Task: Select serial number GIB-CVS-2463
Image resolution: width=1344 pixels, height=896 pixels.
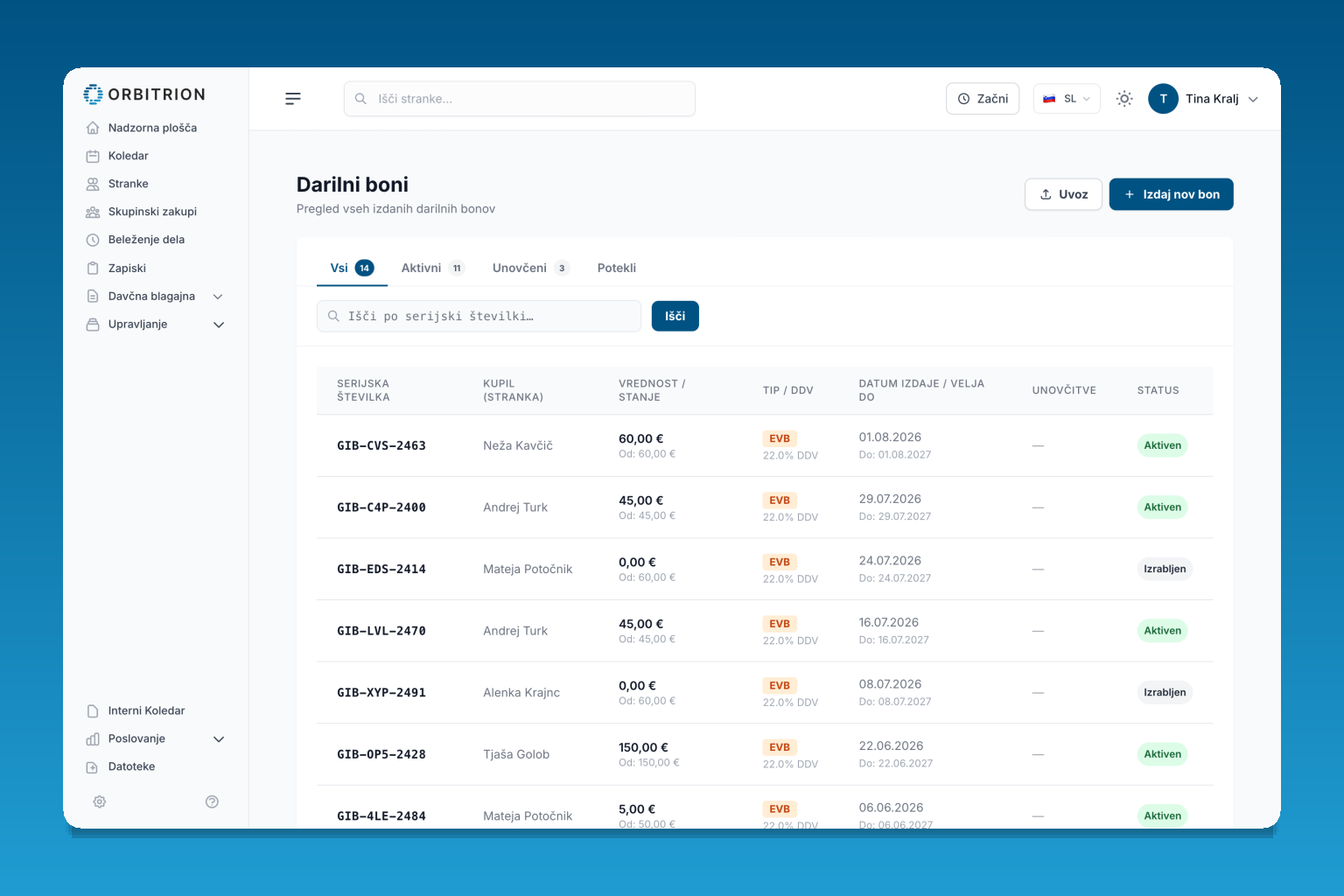Action: coord(381,445)
